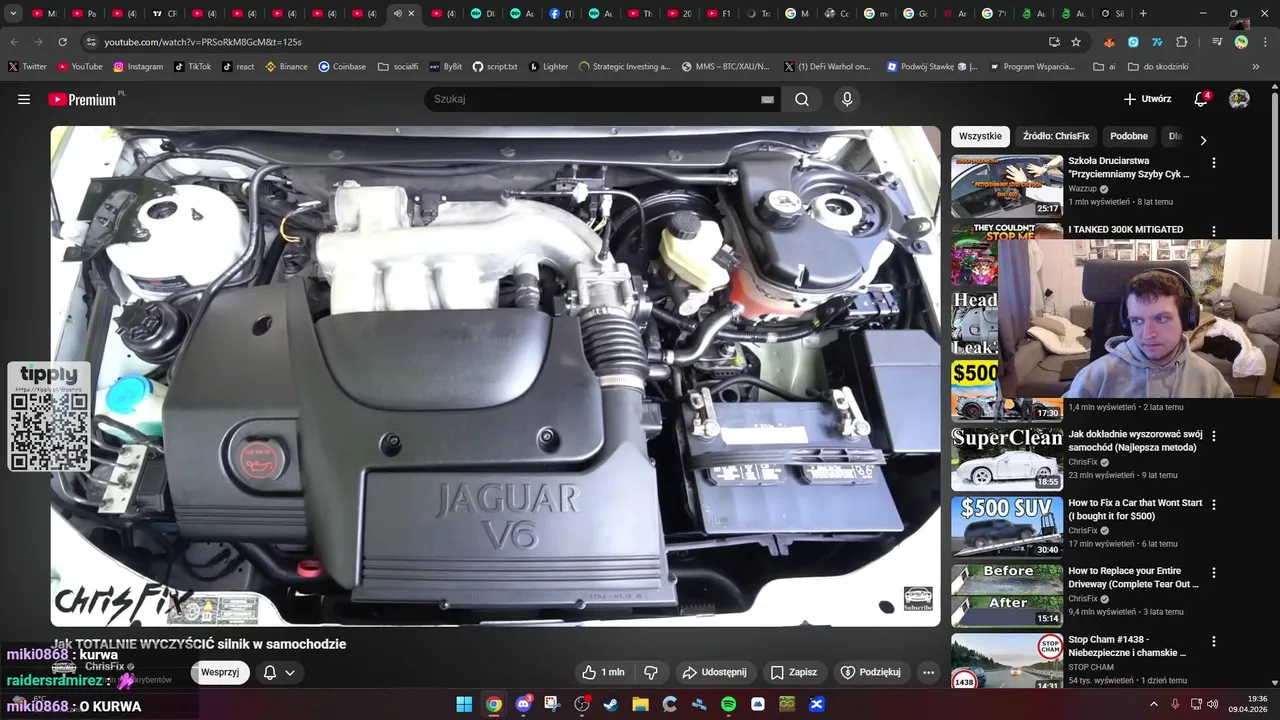The width and height of the screenshot is (1280, 720).
Task: Open options for Szkoła Druciarstwa video
Action: tap(1214, 162)
